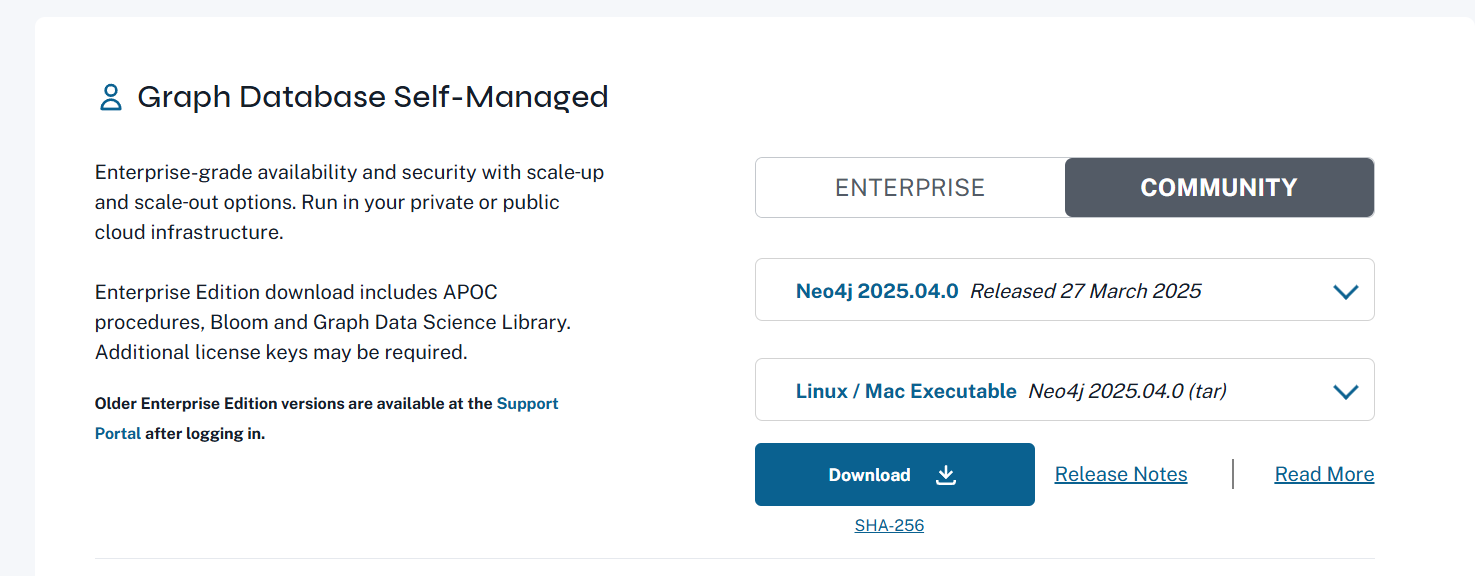View the SHA-256 checksum link
Image resolution: width=1475 pixels, height=576 pixels.
pyautogui.click(x=889, y=525)
